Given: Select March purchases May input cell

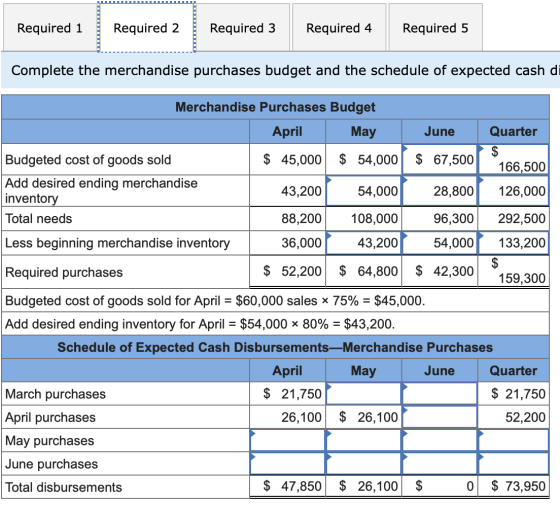Looking at the screenshot, I should click(x=364, y=394).
